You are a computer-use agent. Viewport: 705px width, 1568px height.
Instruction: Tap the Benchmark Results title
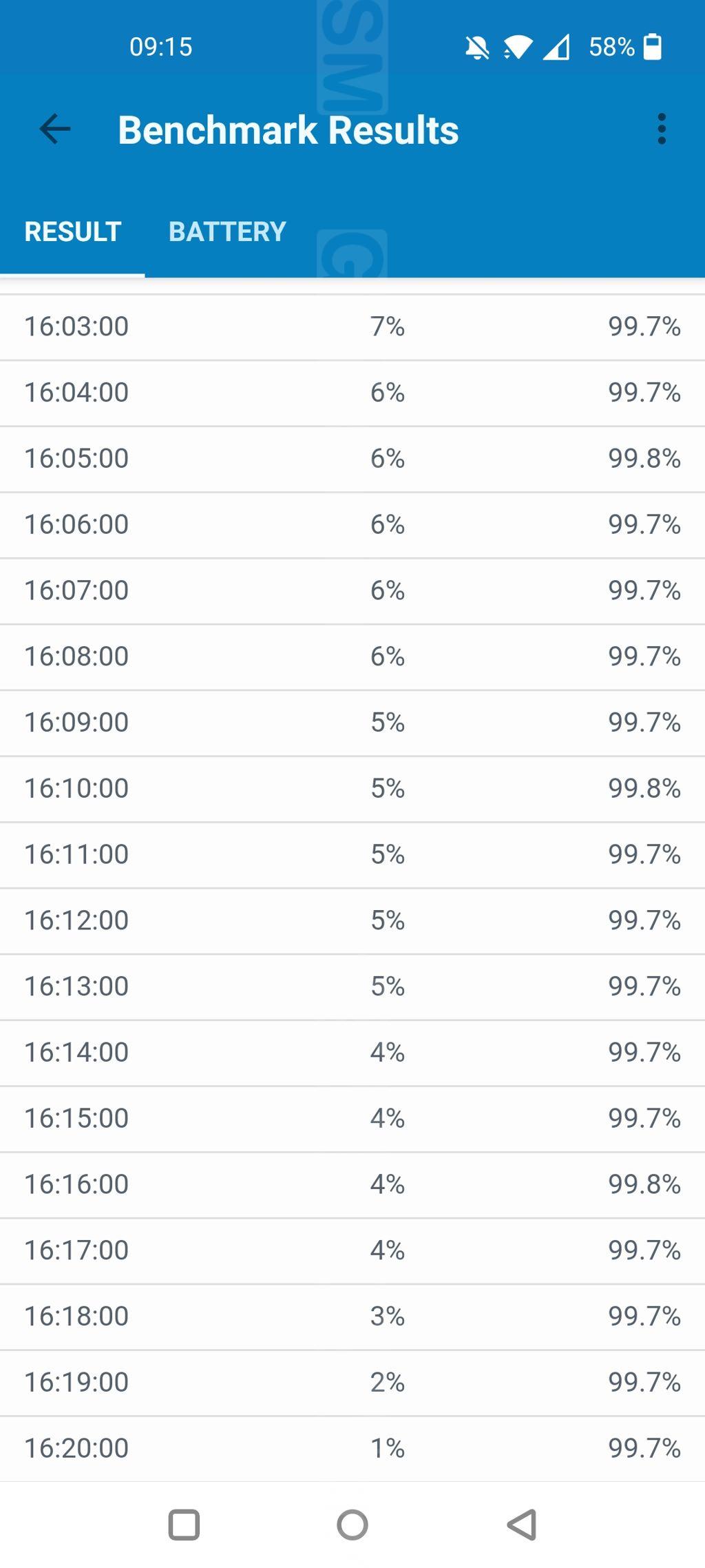(288, 130)
